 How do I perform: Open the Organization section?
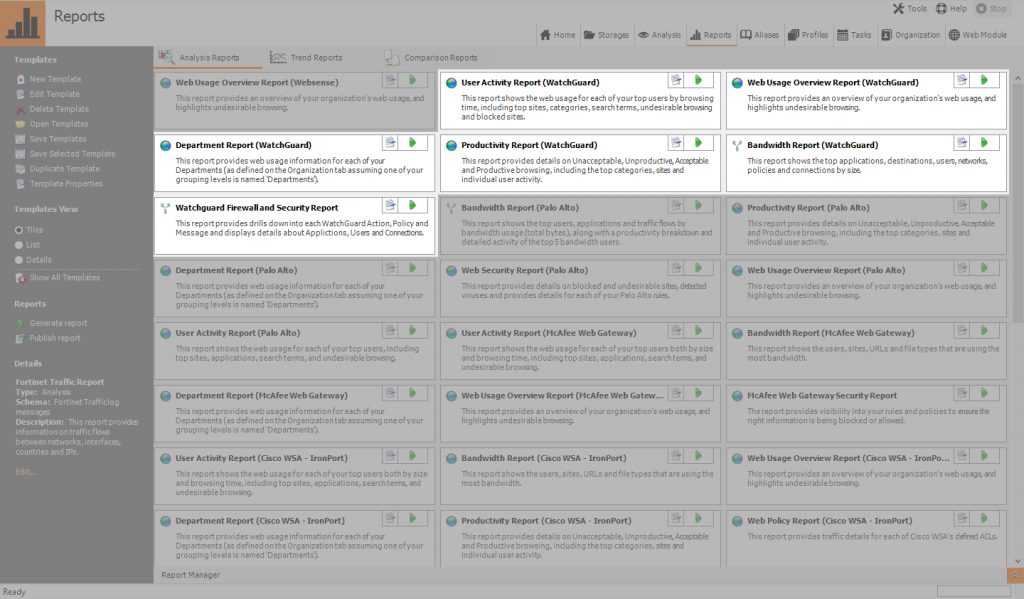910,35
